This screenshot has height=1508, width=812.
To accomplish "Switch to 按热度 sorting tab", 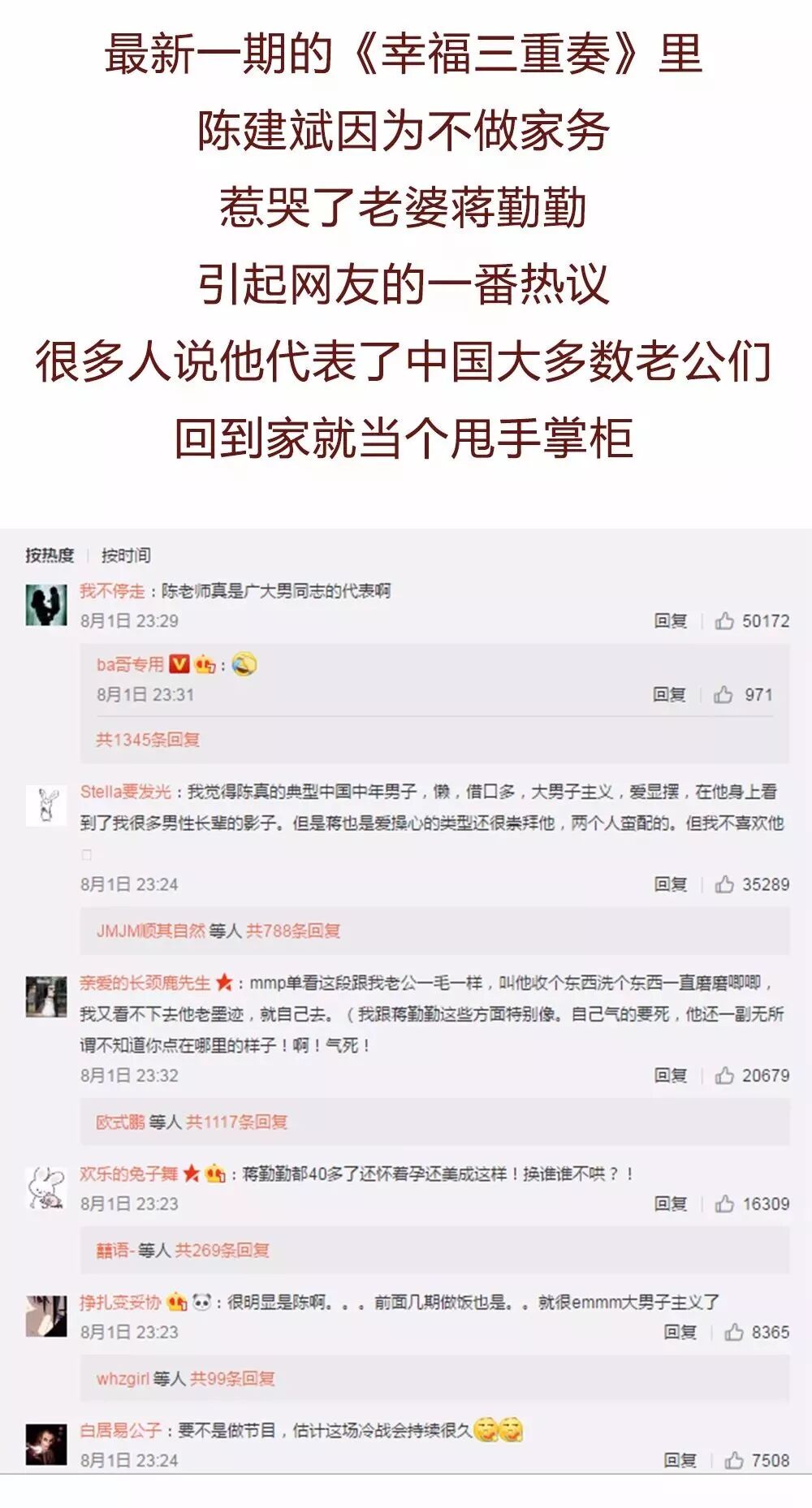I will [x=50, y=555].
